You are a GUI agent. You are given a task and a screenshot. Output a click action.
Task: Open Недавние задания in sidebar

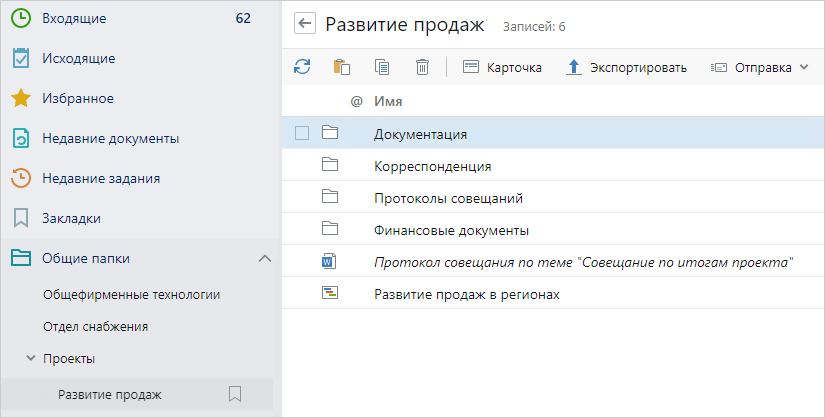[x=101, y=178]
